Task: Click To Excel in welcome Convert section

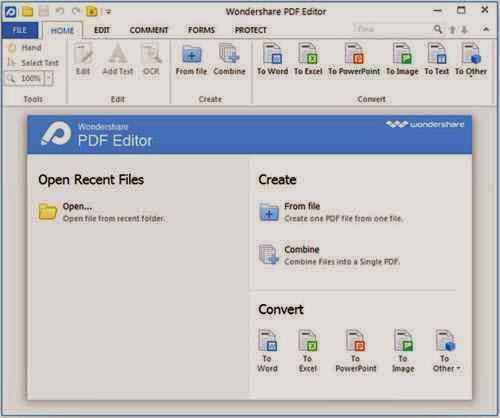Action: pos(308,351)
